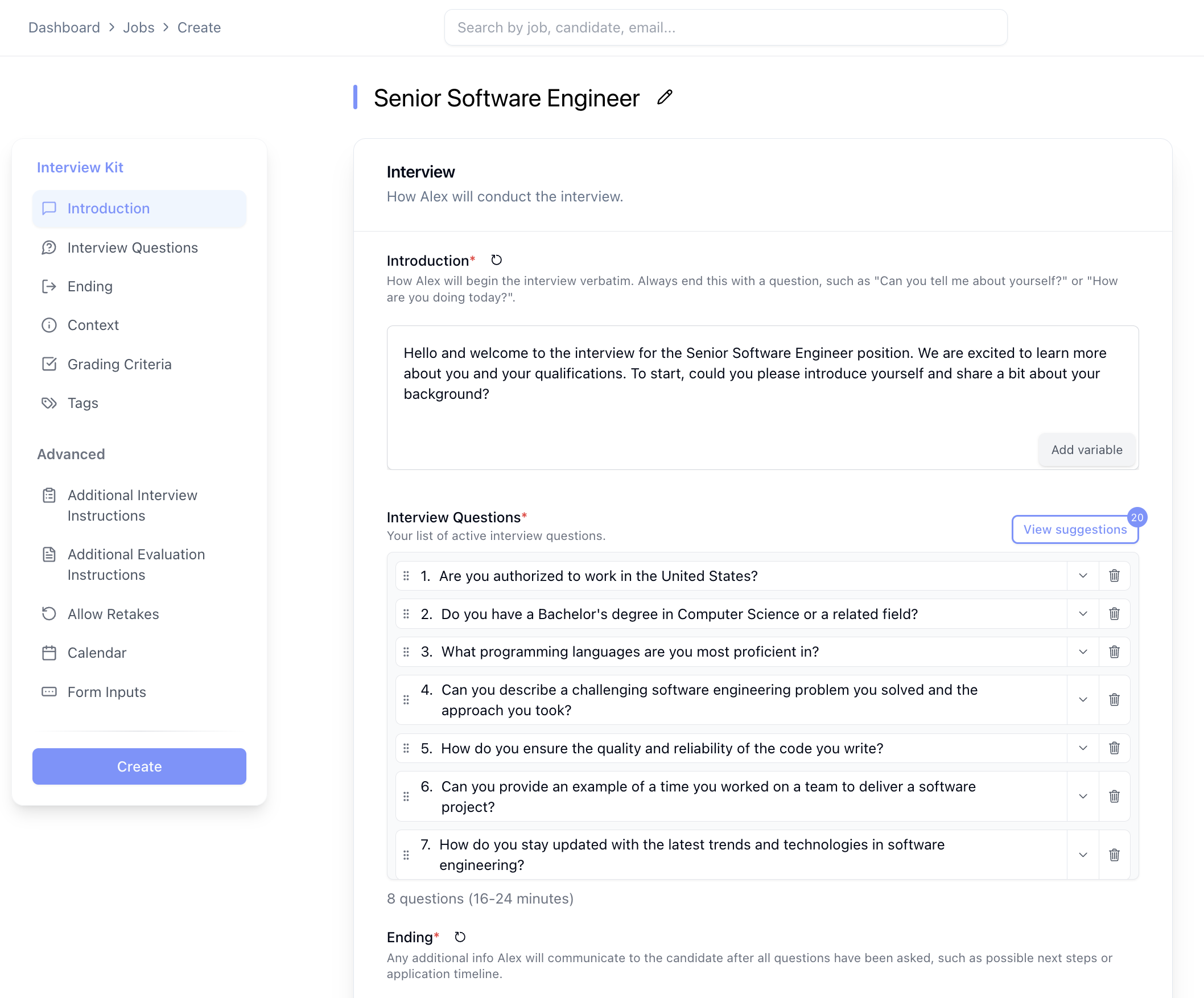Grab the drag handle of question 4

pos(406,700)
